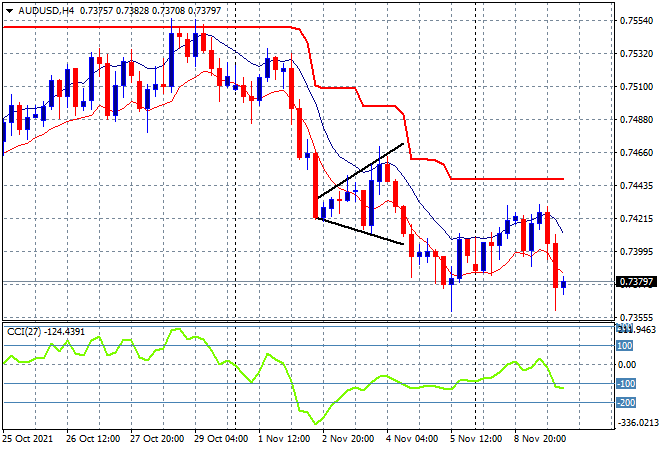This screenshot has width=660, height=450.
Task: Click the 1 Nov 12:00 time label
Action: [x=284, y=439]
